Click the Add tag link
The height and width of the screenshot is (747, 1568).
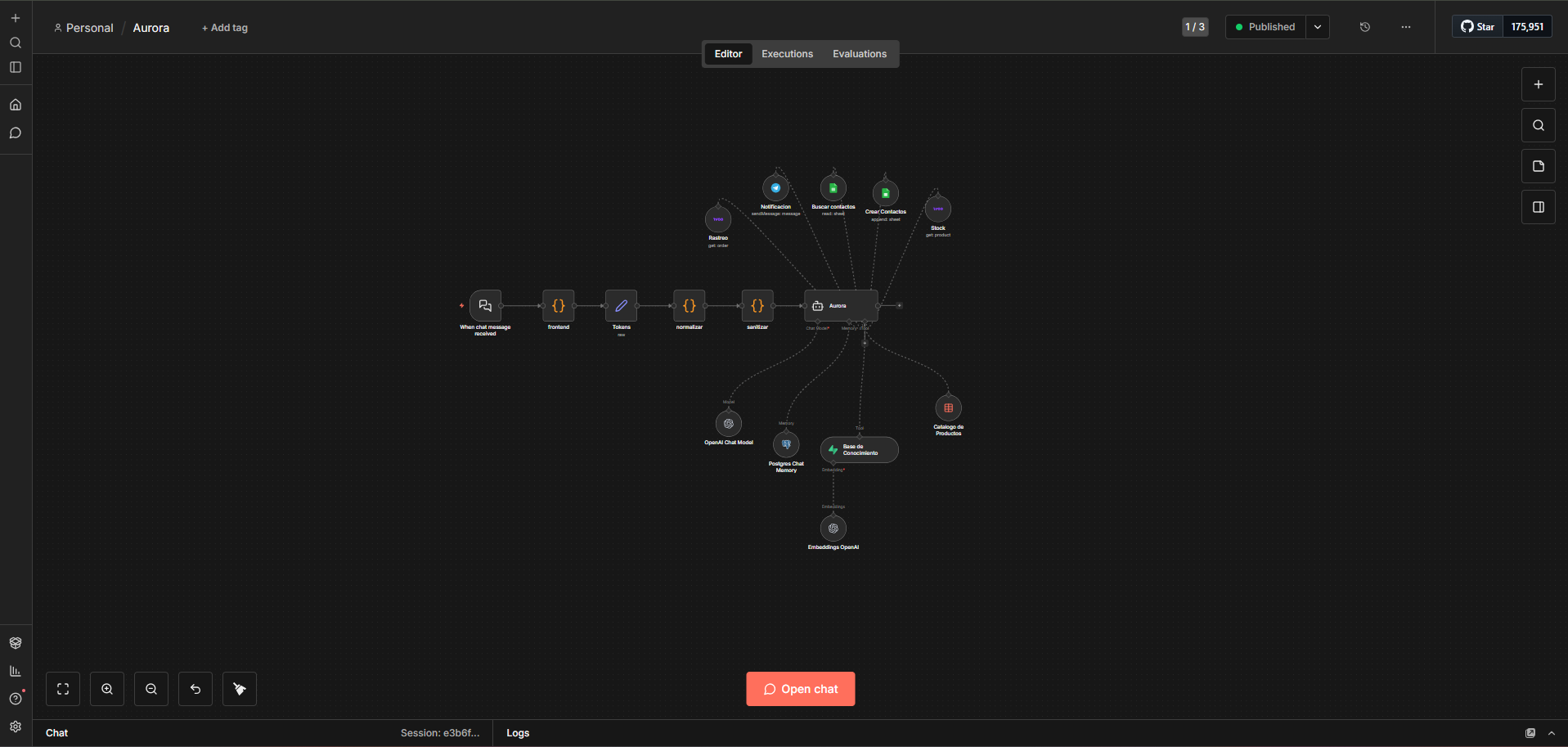[x=225, y=28]
